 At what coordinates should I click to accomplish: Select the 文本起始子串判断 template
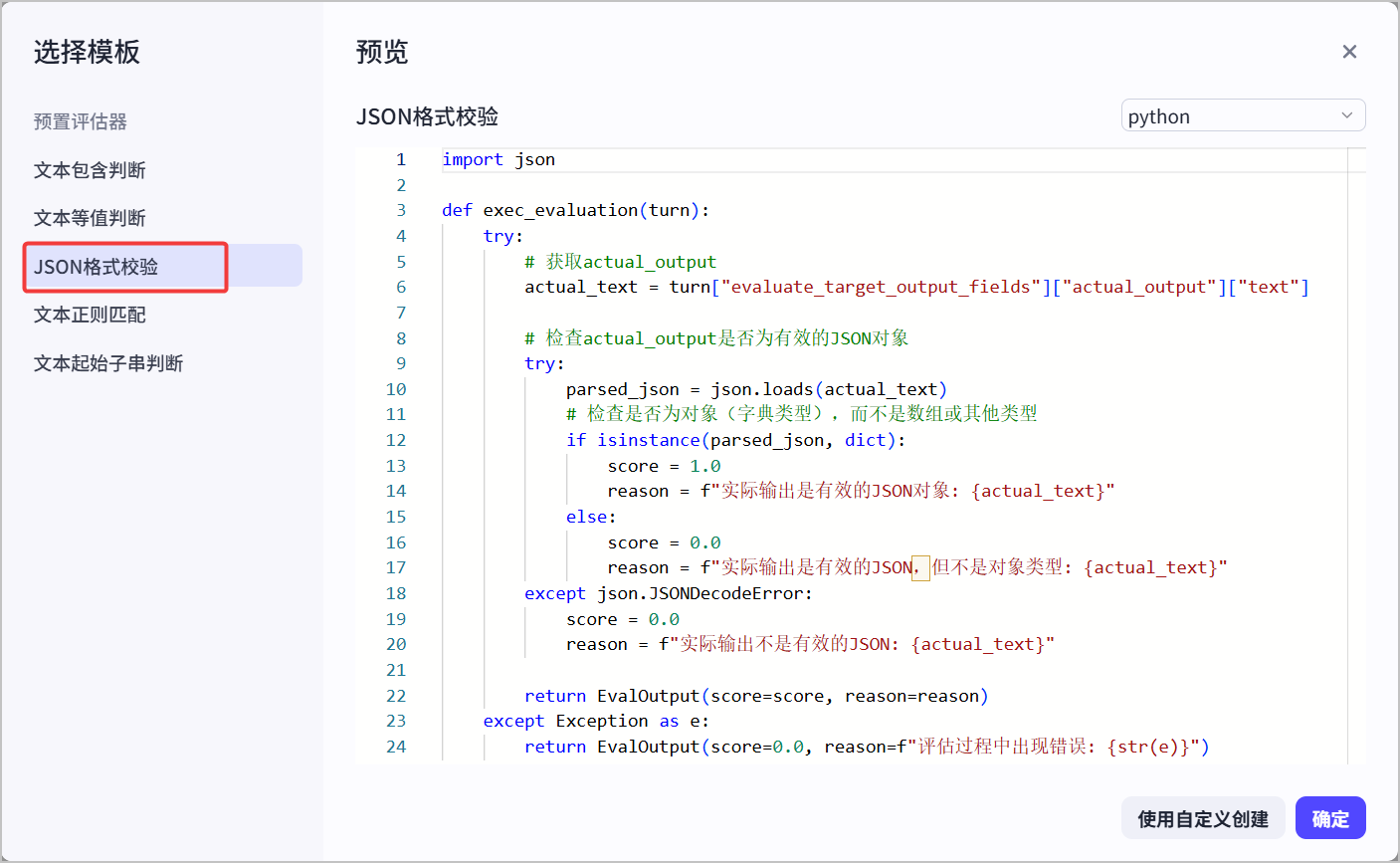(108, 363)
